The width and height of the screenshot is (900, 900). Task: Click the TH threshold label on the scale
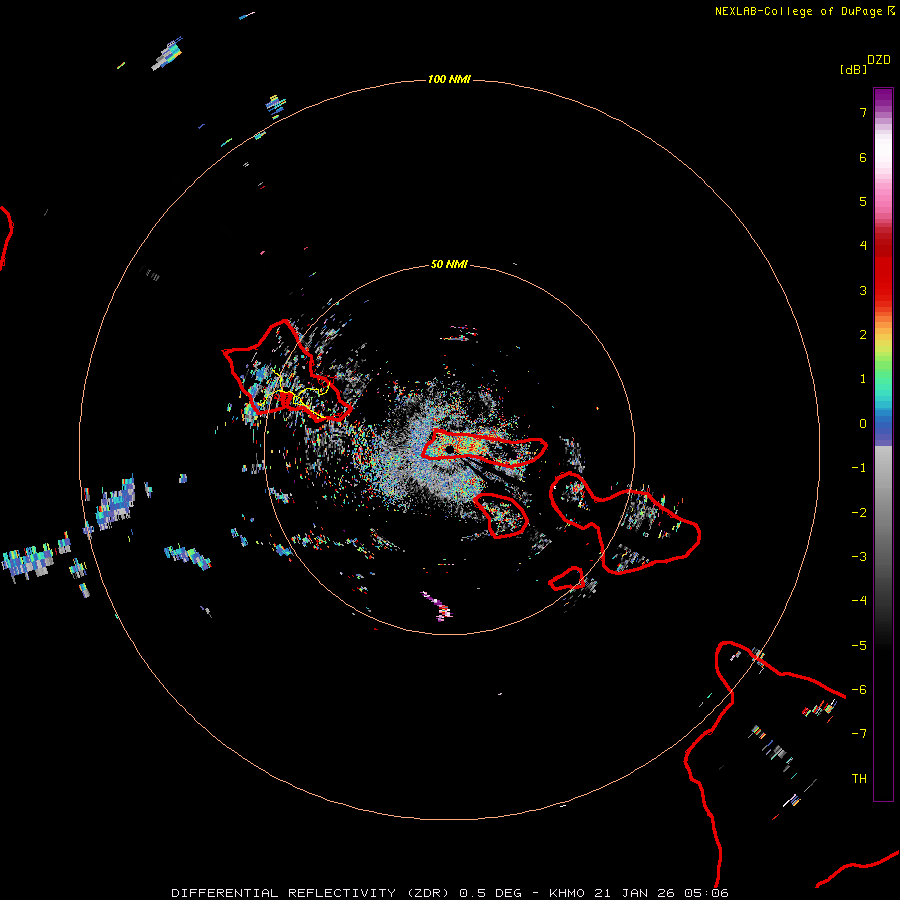pos(859,779)
